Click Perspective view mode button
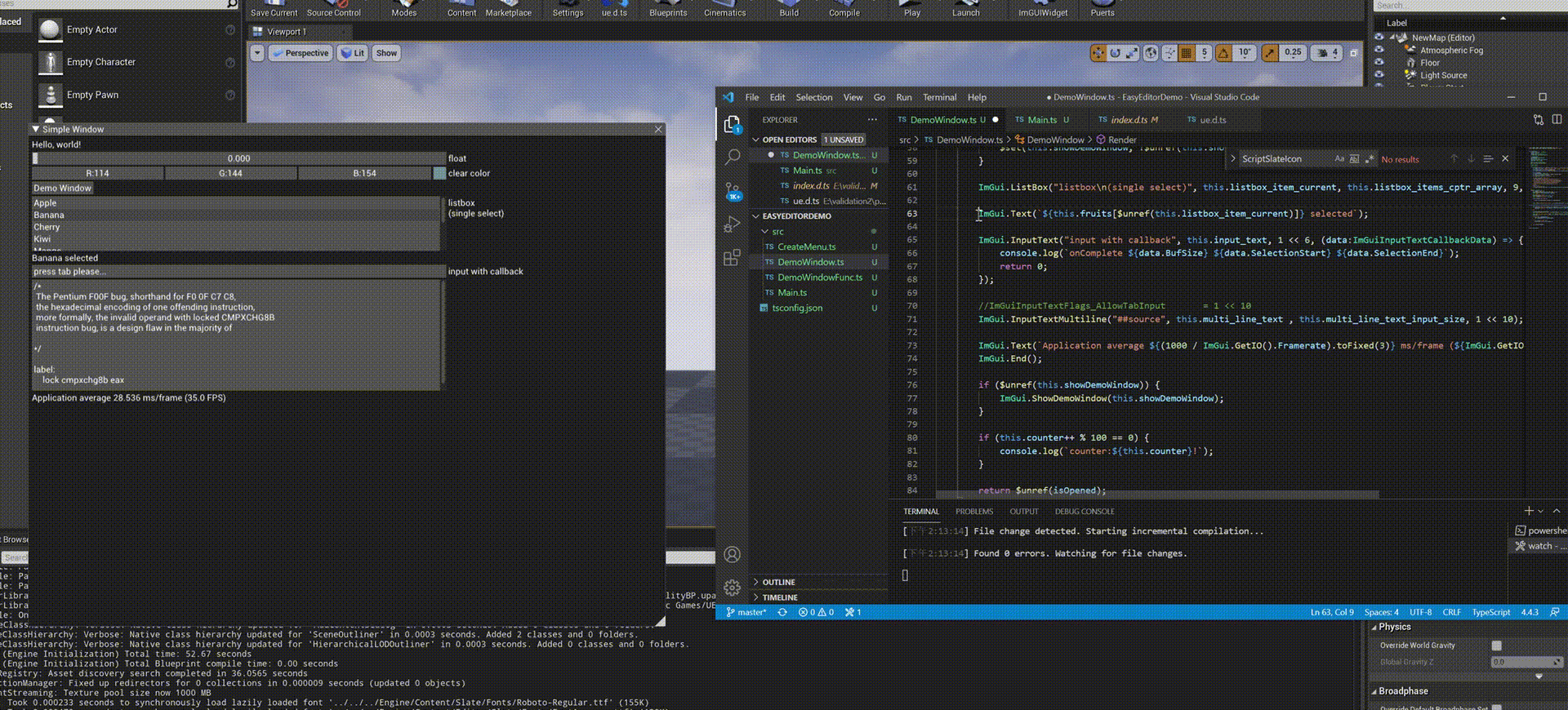The height and width of the screenshot is (710, 1568). pos(301,53)
